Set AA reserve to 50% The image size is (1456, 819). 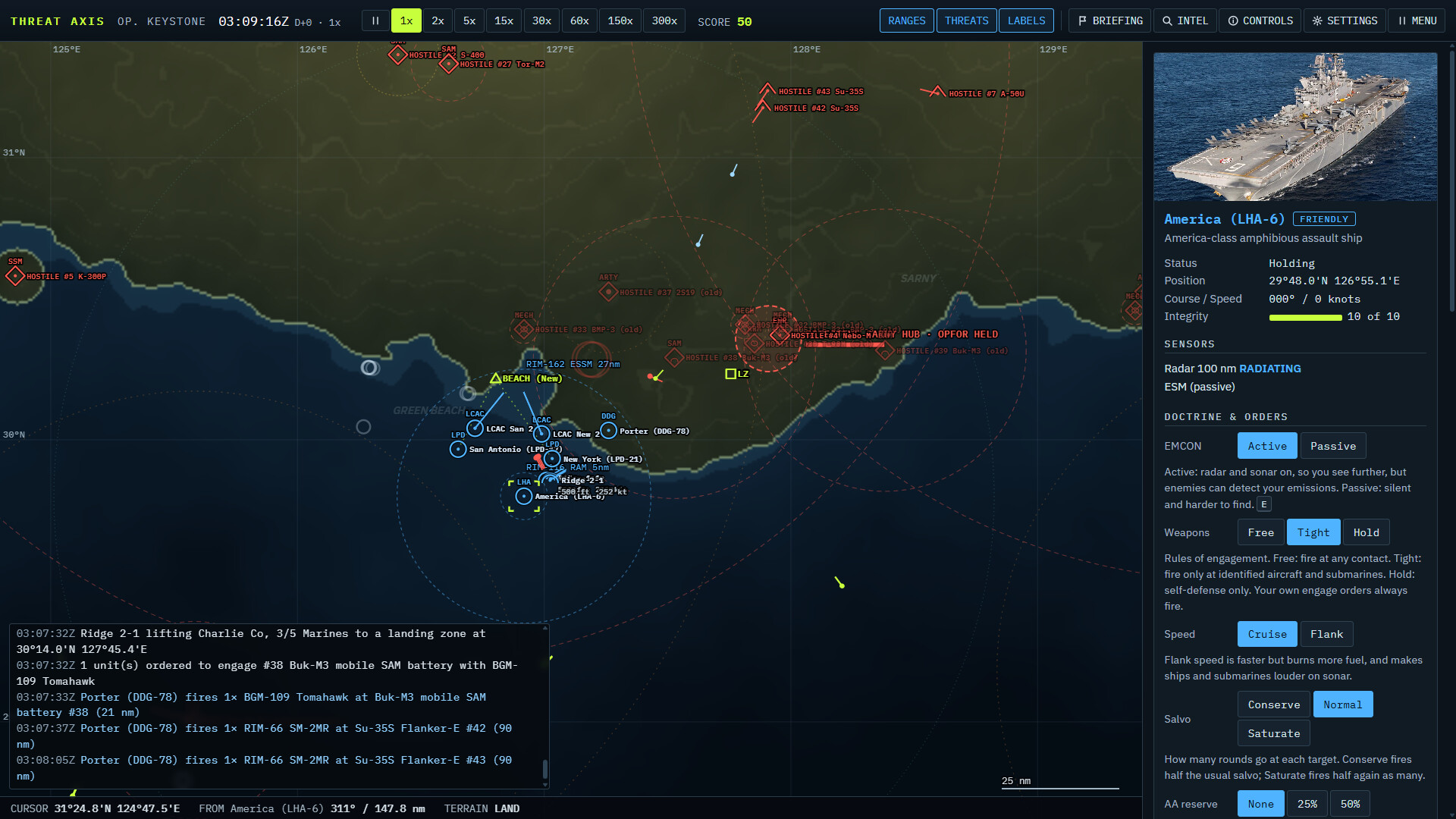1350,804
